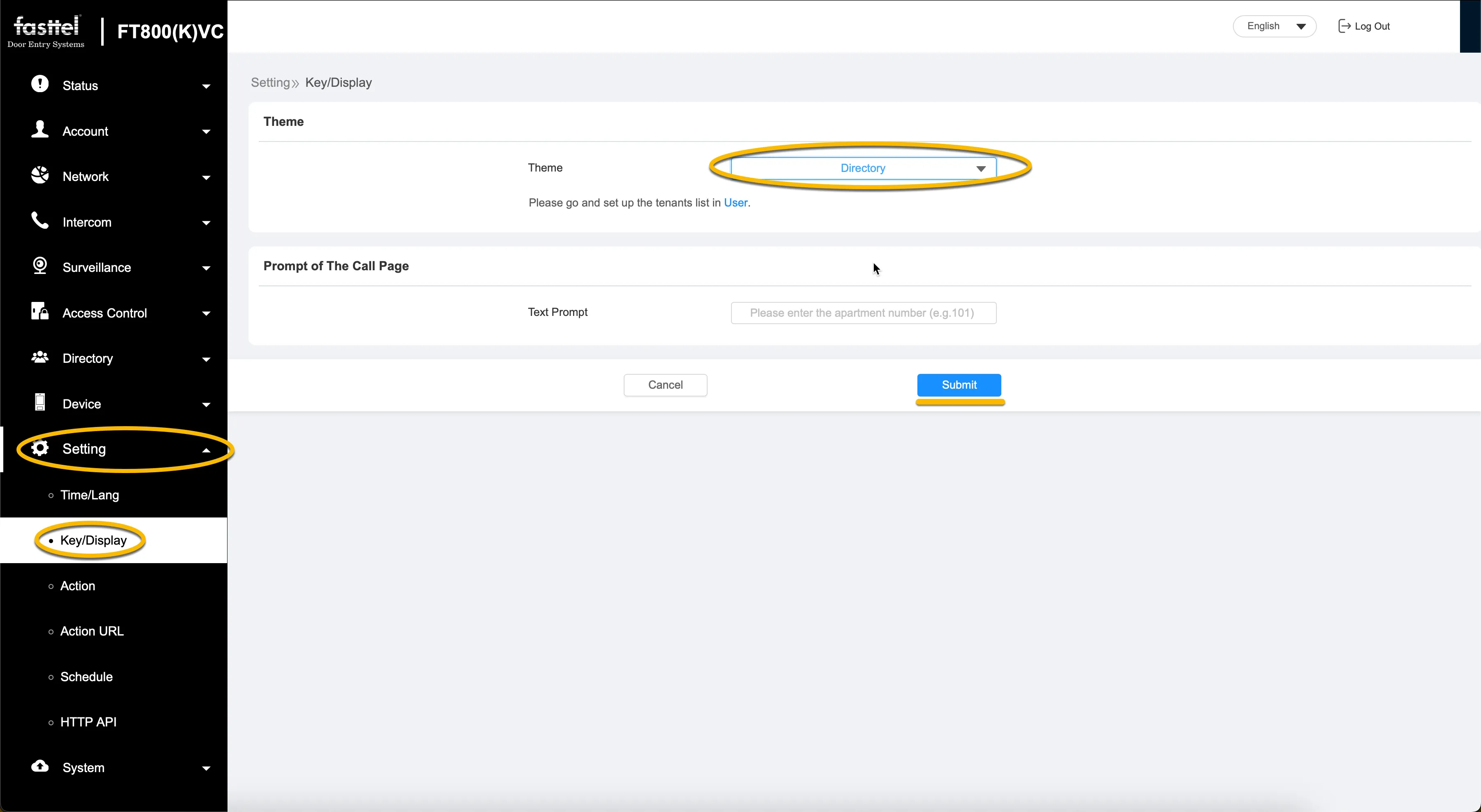Click the Network globe icon
This screenshot has width=1481, height=812.
click(39, 175)
